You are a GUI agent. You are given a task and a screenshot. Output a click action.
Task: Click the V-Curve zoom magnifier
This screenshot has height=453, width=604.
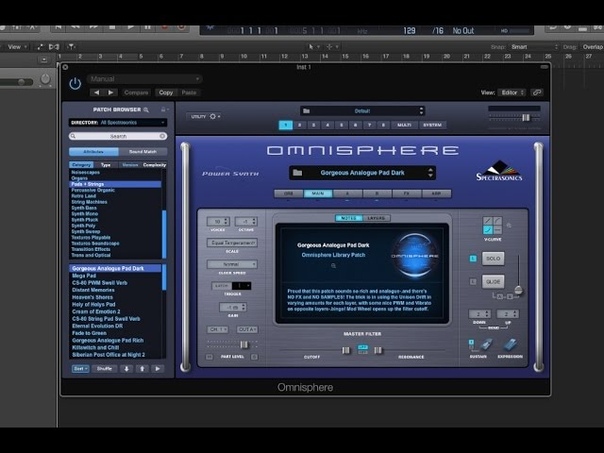tap(509, 225)
